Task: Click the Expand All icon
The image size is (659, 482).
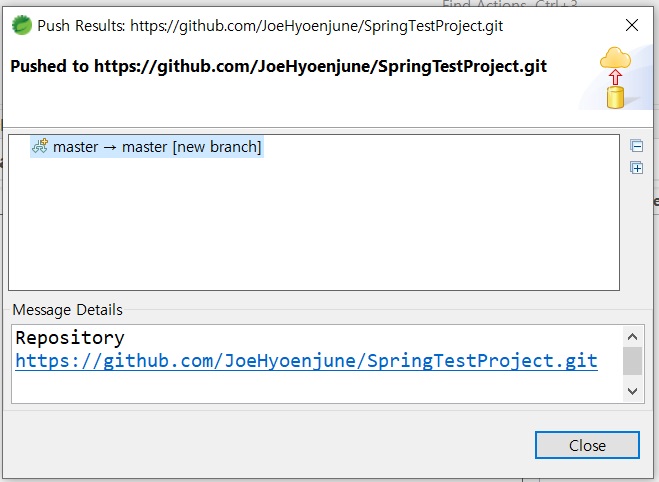Action: pyautogui.click(x=637, y=168)
